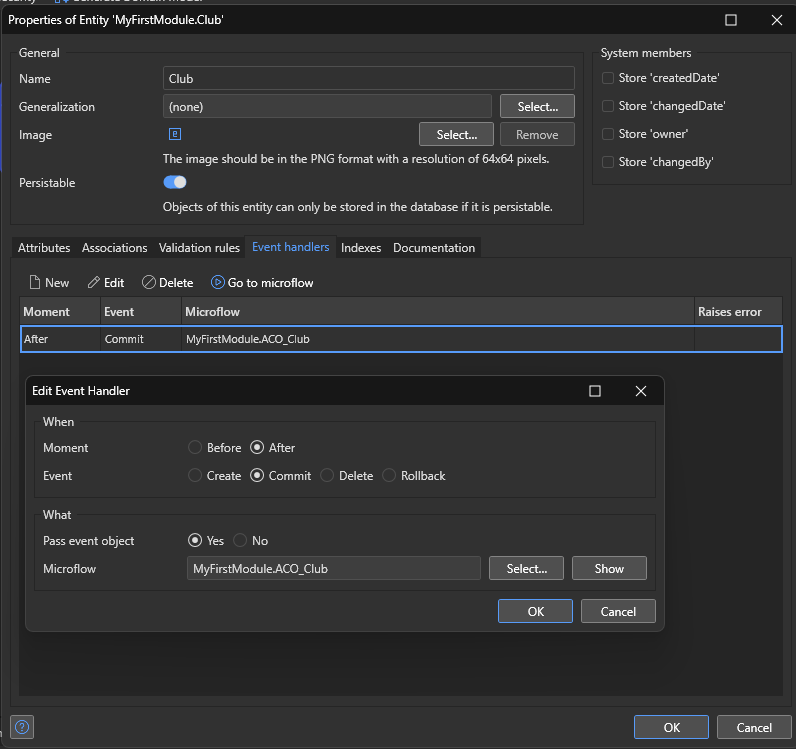Choose No for Pass event object
Viewport: 796px width, 749px height.
240,540
